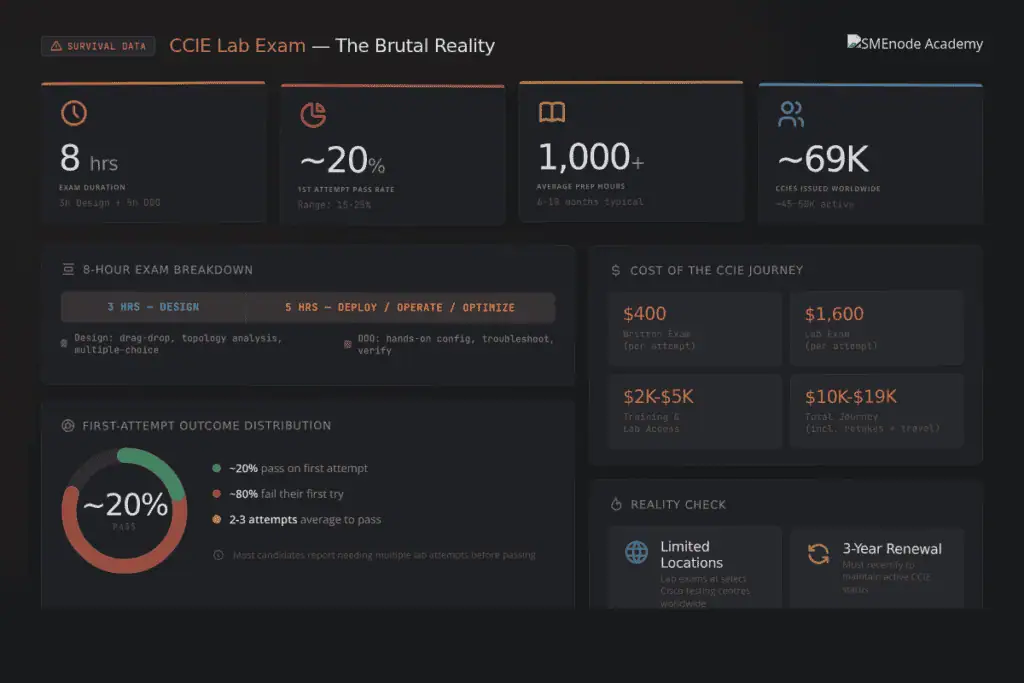Screen dimensions: 1024x683
Task: Click the $400 Written Exam cost card
Action: (695, 328)
